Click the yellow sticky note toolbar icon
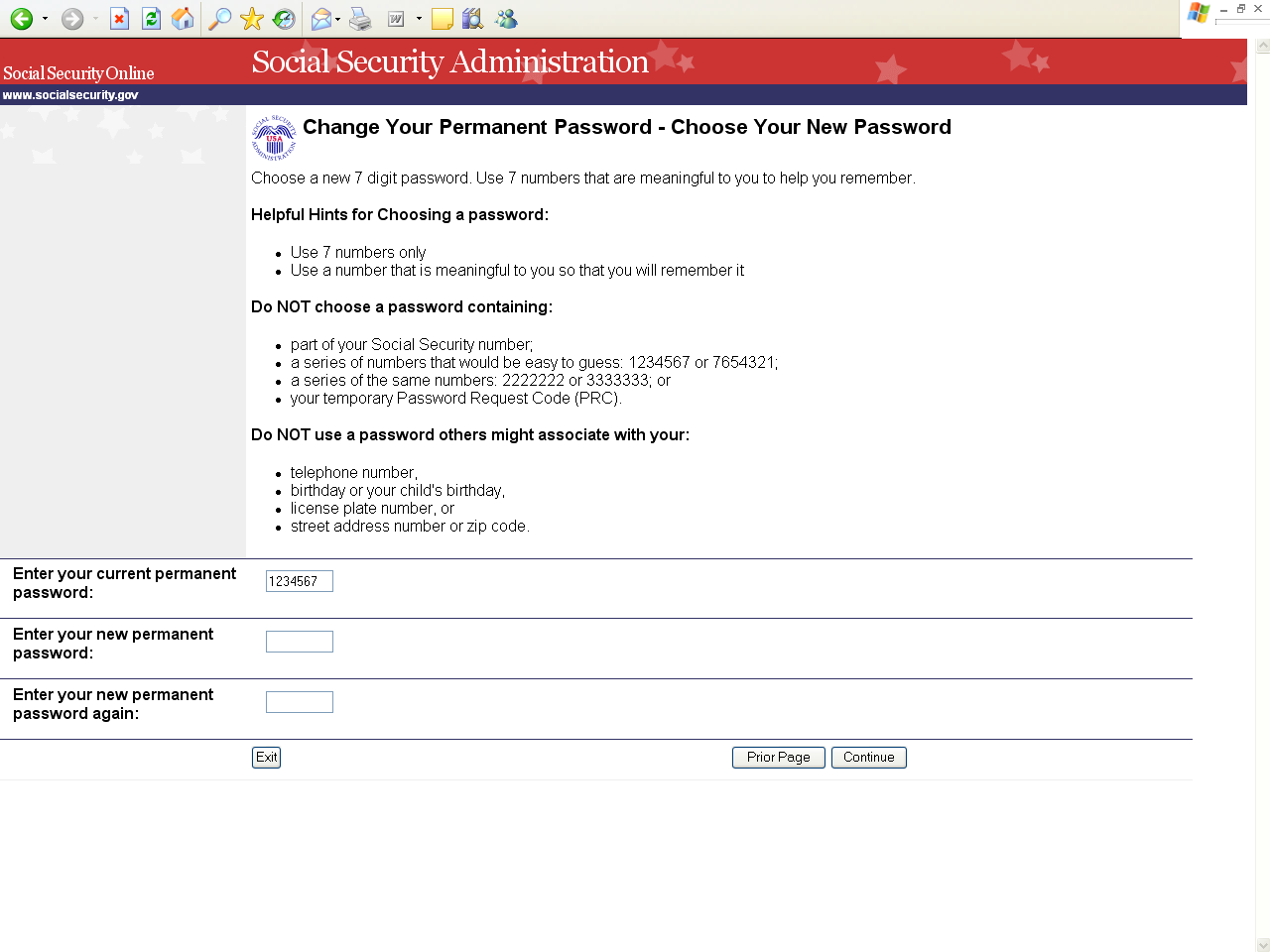This screenshot has height=952, width=1270. [x=443, y=19]
